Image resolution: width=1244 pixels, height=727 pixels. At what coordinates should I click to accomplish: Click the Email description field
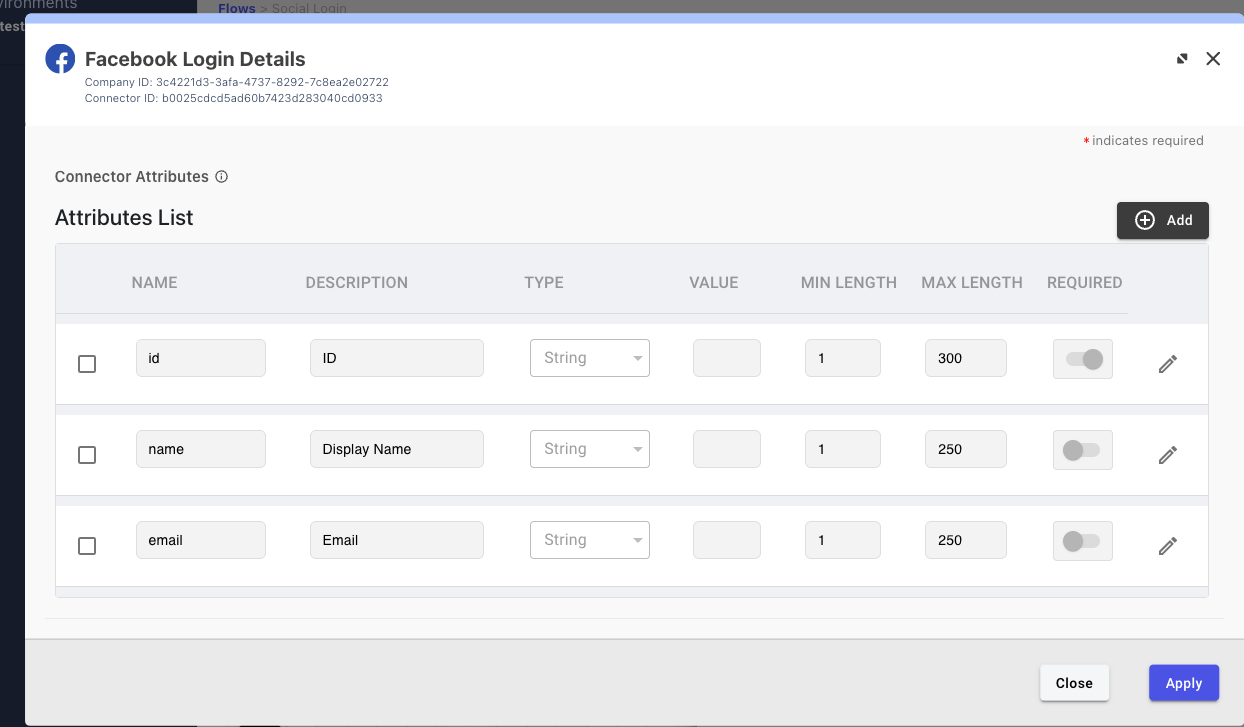[x=397, y=540]
